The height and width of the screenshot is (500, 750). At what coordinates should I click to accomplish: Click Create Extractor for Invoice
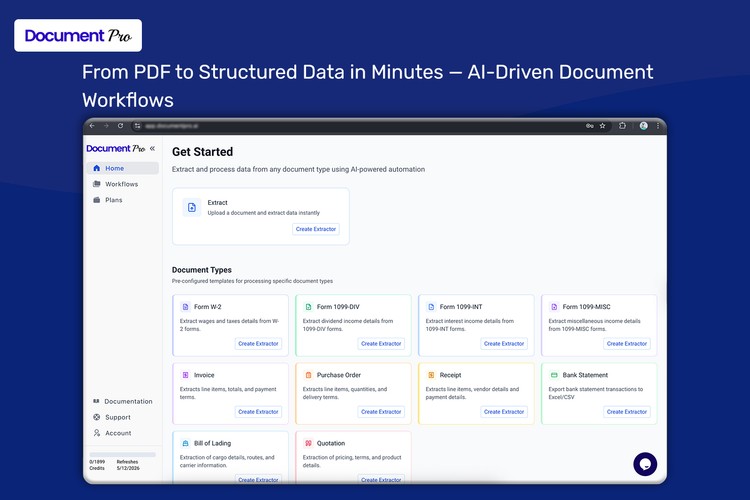pyautogui.click(x=258, y=411)
